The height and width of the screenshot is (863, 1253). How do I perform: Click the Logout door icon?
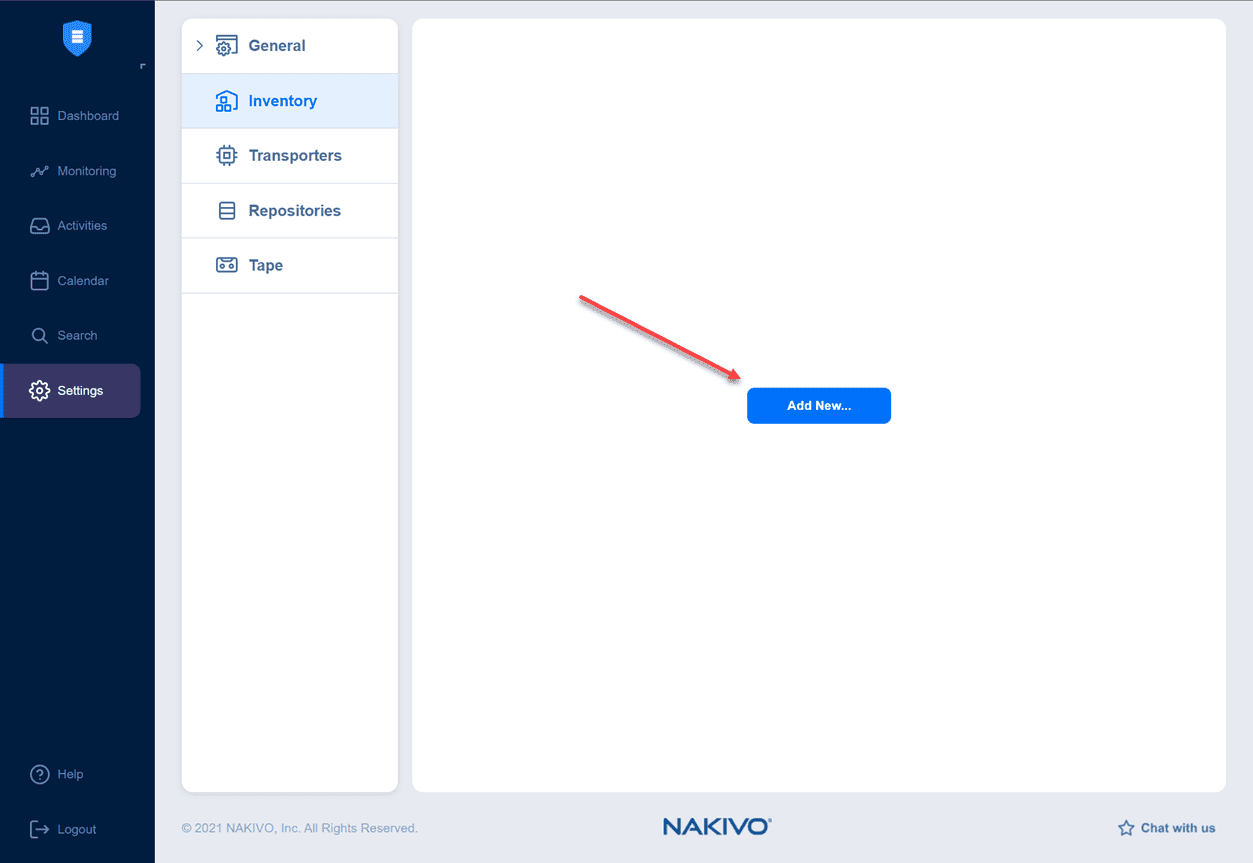coord(39,829)
